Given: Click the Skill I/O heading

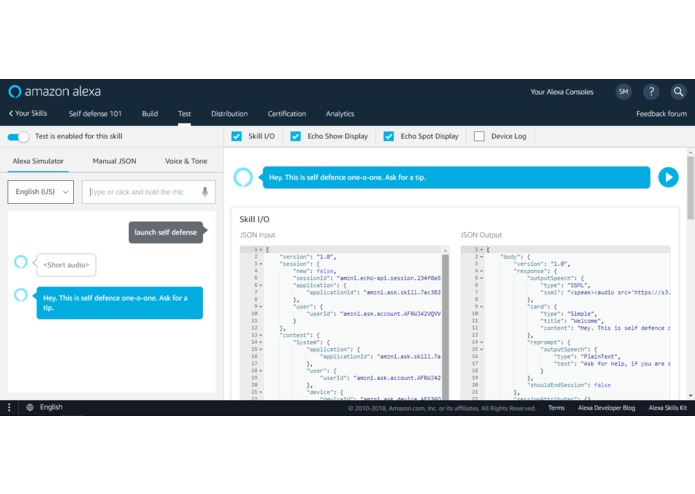Looking at the screenshot, I should pyautogui.click(x=254, y=219).
